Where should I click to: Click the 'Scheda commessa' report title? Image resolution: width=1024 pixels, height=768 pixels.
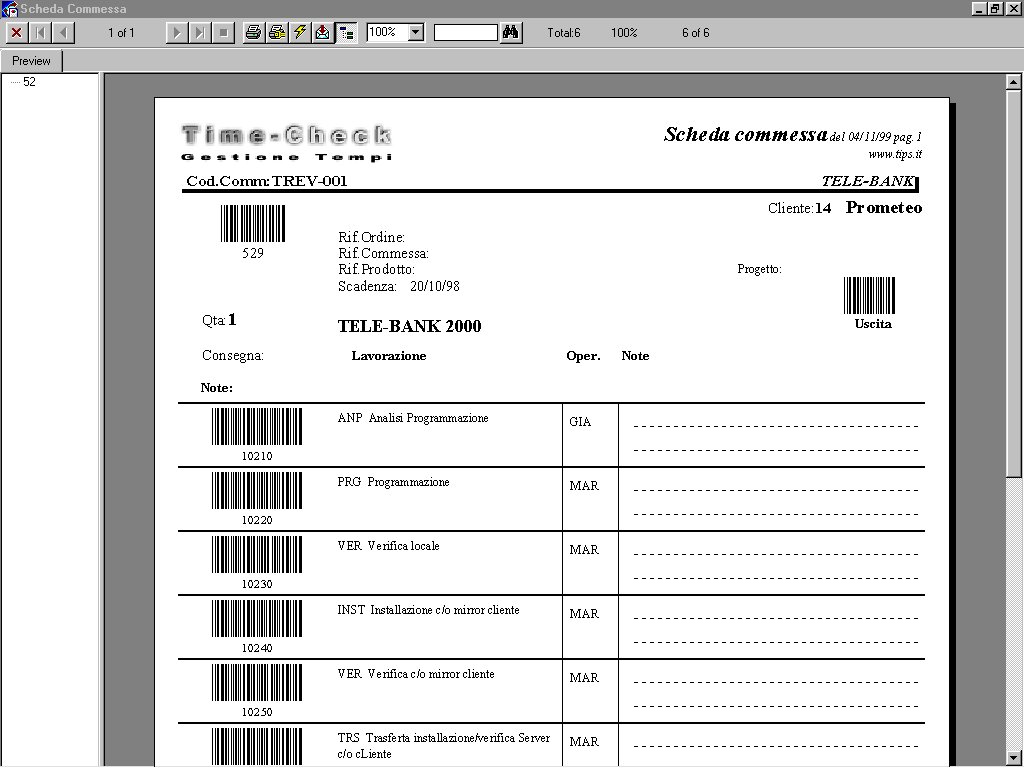(x=746, y=135)
